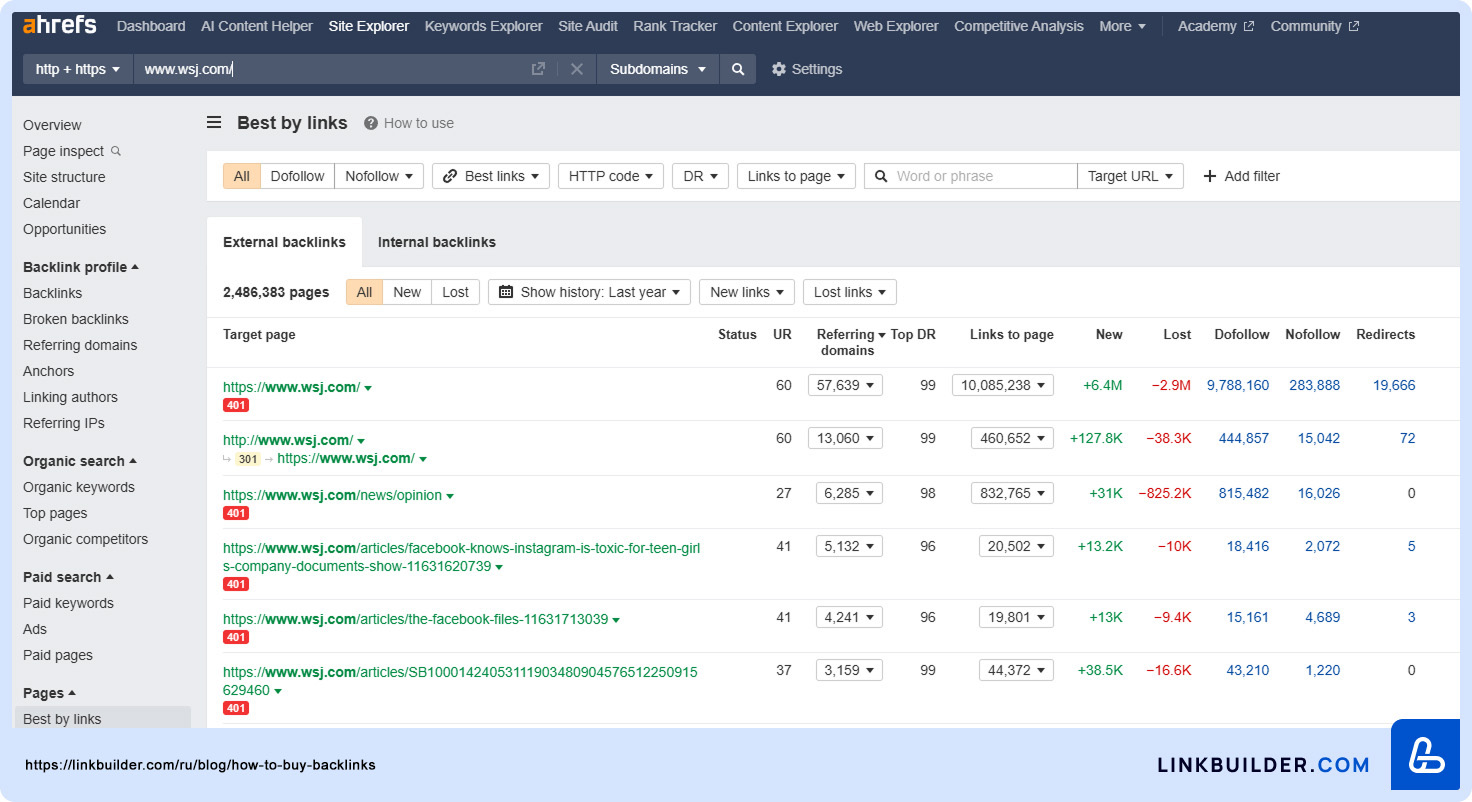Click nofollow count 283,888

[1314, 385]
